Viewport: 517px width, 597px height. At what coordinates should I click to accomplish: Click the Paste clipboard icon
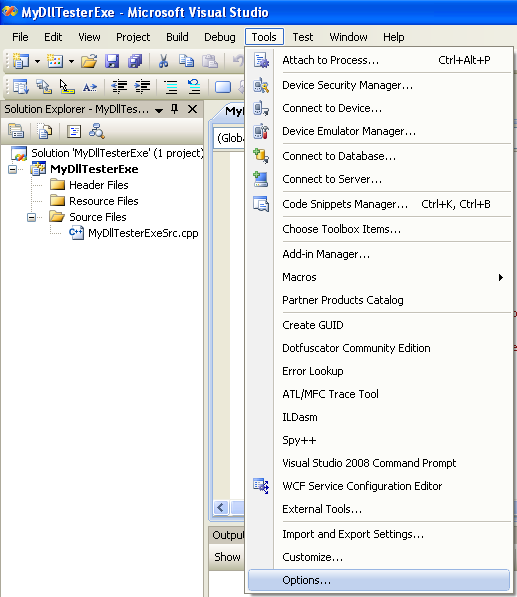coord(209,61)
